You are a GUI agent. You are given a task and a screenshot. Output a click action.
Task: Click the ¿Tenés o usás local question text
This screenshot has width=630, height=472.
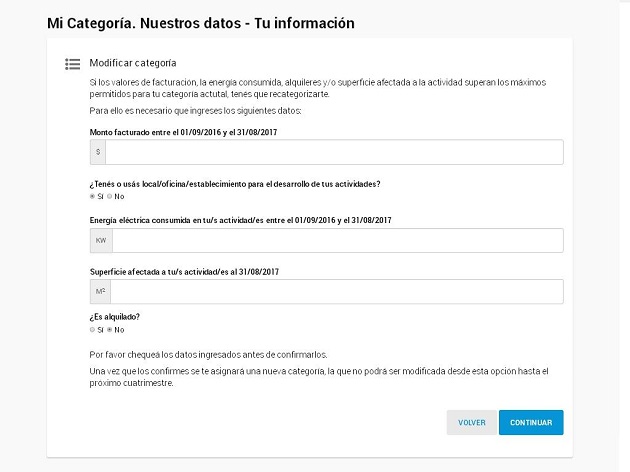coord(234,183)
